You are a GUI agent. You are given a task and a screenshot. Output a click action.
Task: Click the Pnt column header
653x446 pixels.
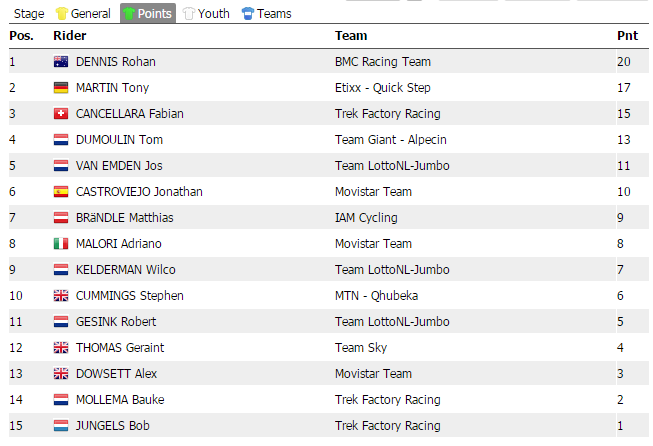pyautogui.click(x=627, y=36)
